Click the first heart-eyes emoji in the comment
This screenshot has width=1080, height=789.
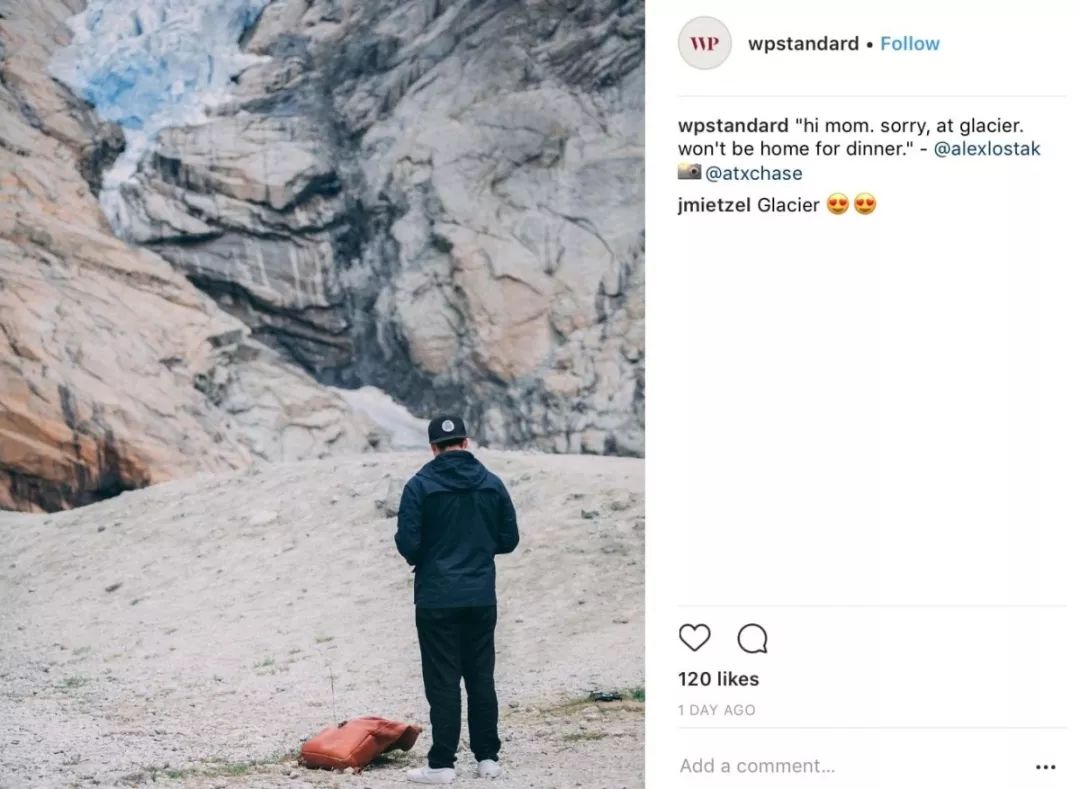(x=838, y=204)
